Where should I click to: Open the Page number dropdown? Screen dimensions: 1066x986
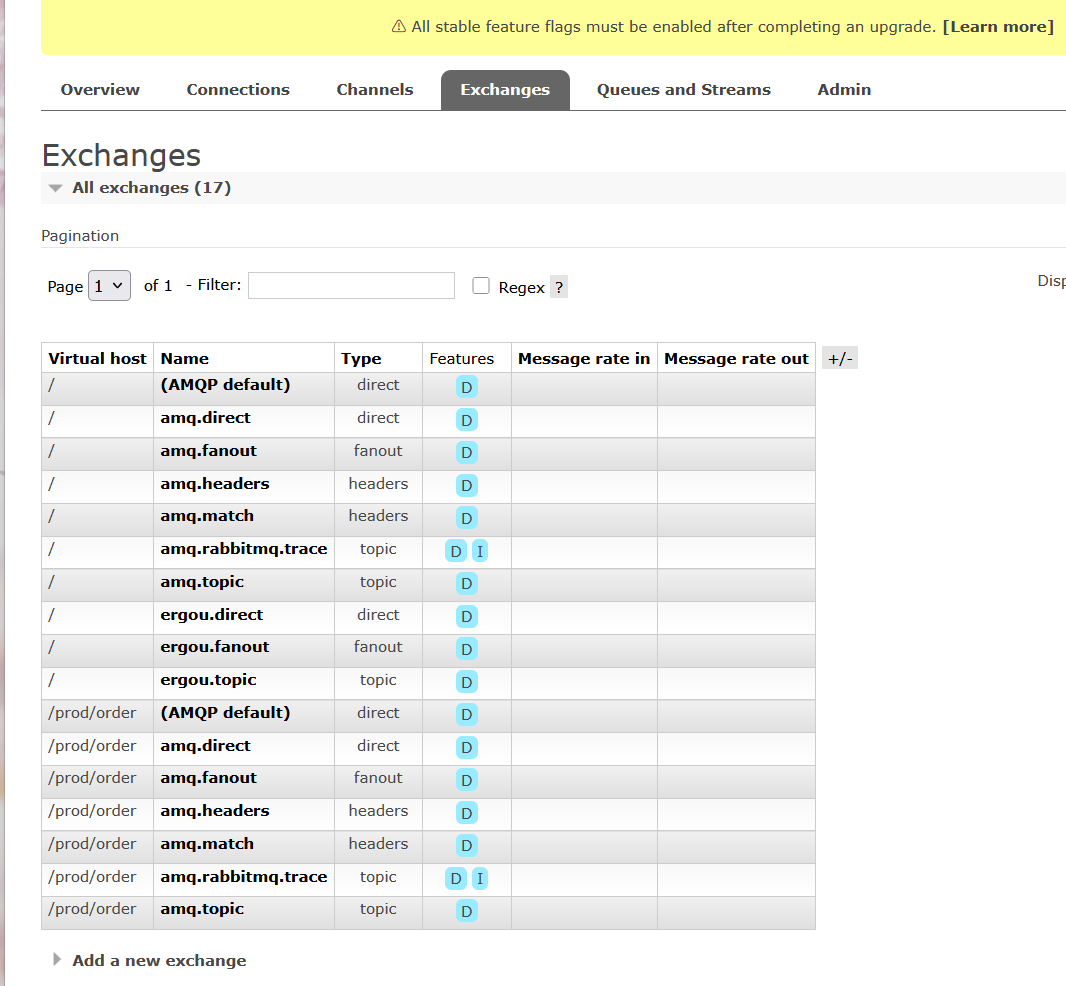point(110,286)
